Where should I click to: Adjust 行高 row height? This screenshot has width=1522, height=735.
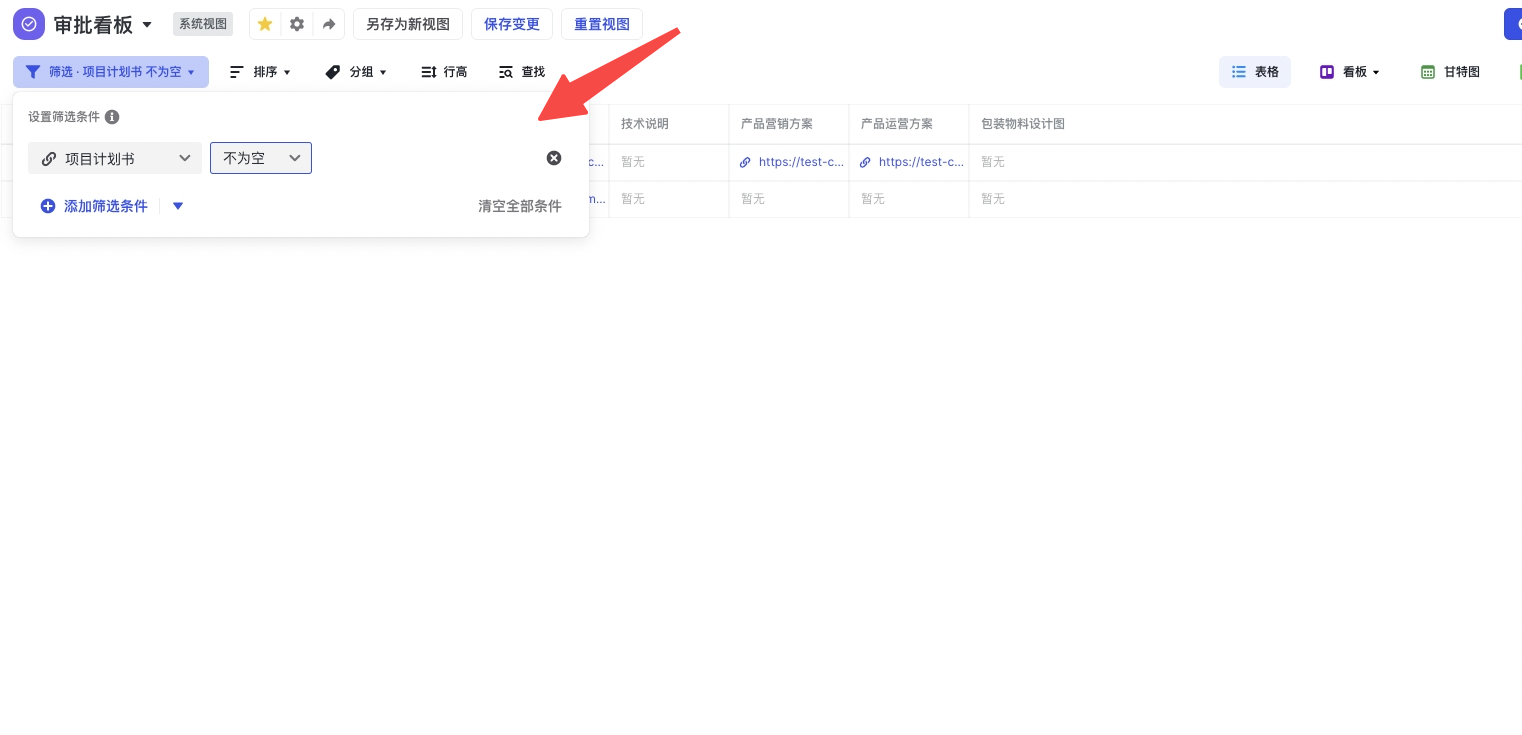point(444,72)
